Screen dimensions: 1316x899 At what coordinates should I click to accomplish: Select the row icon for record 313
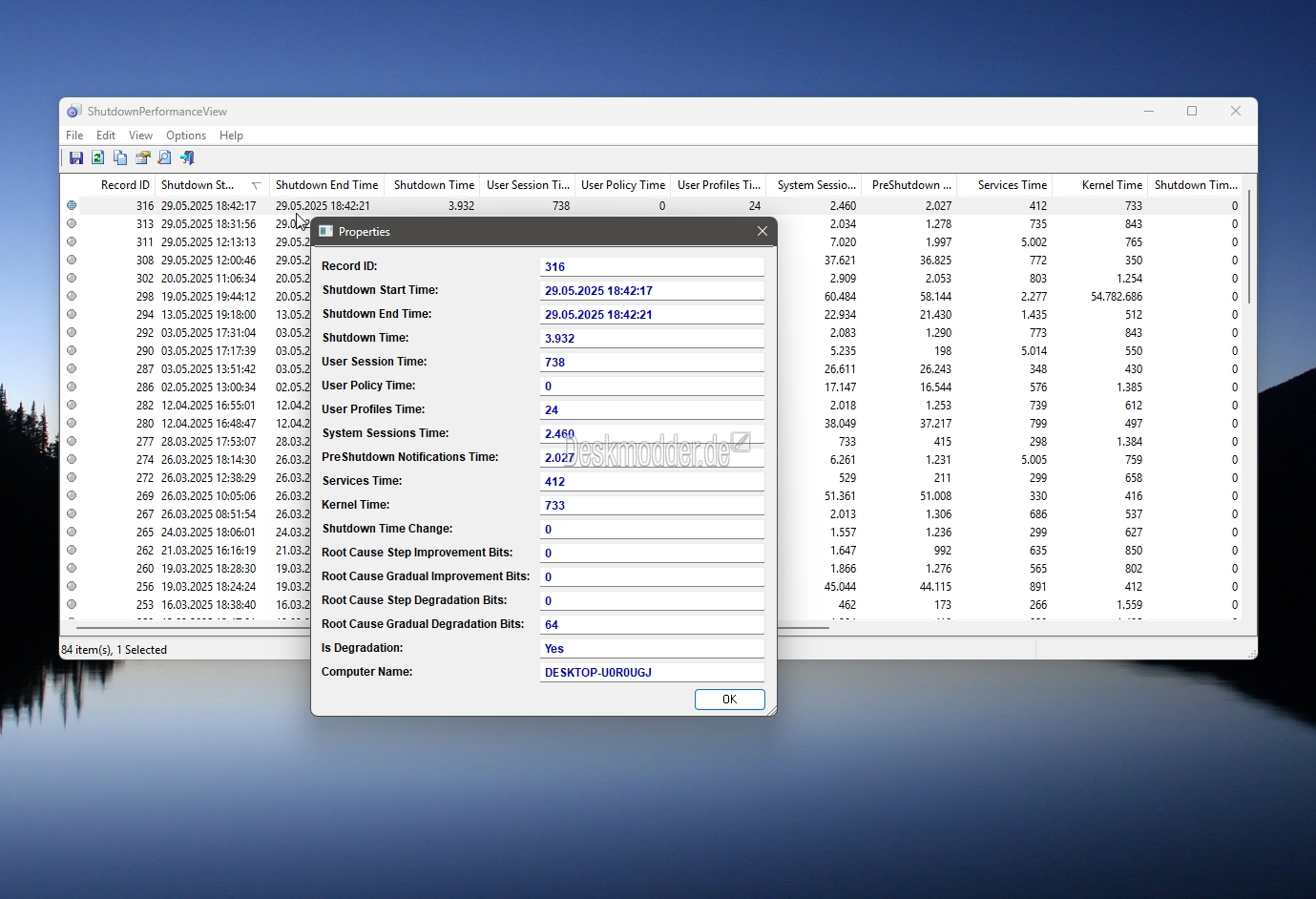click(x=72, y=223)
